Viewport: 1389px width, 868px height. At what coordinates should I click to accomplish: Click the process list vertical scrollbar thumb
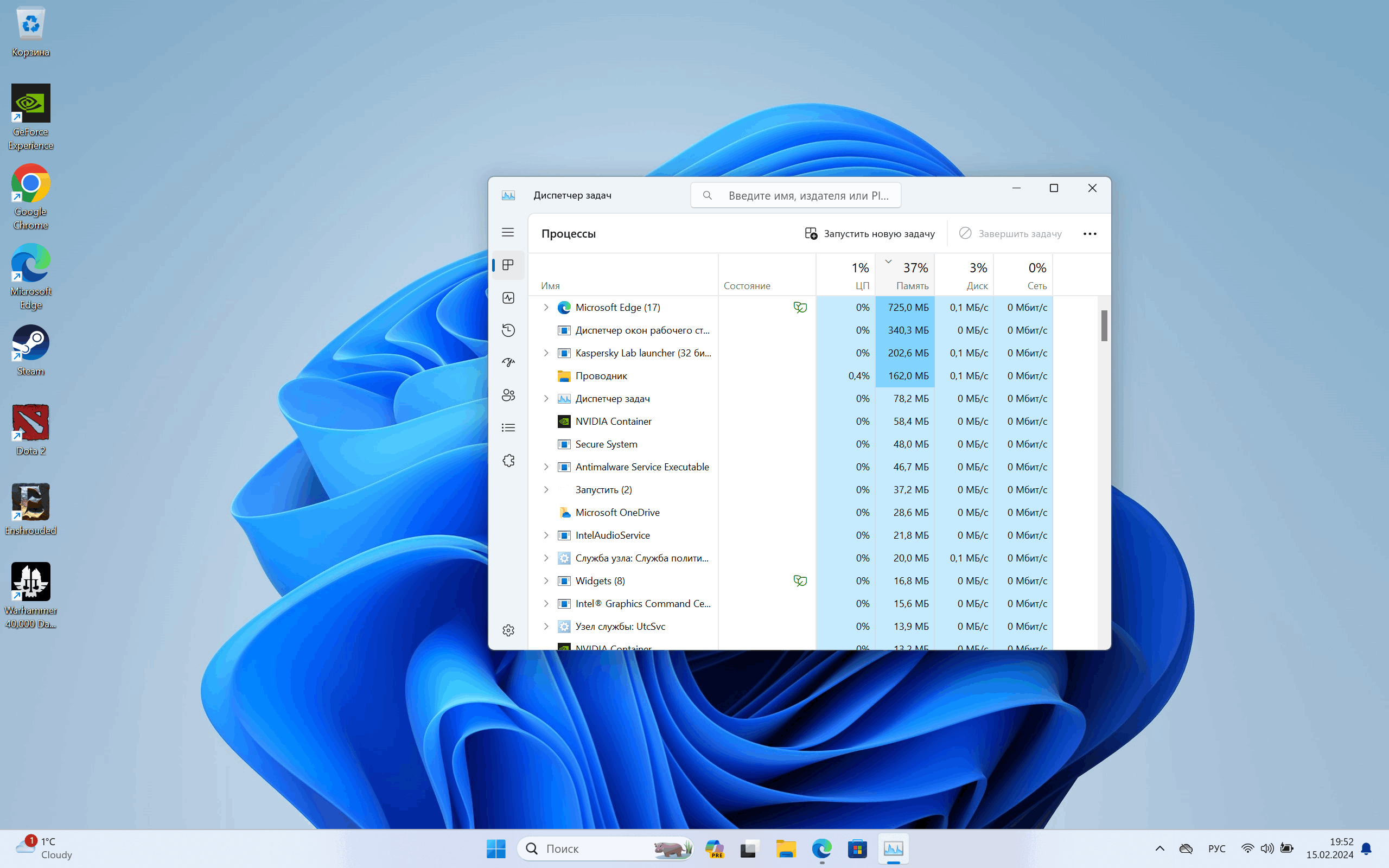tap(1104, 325)
